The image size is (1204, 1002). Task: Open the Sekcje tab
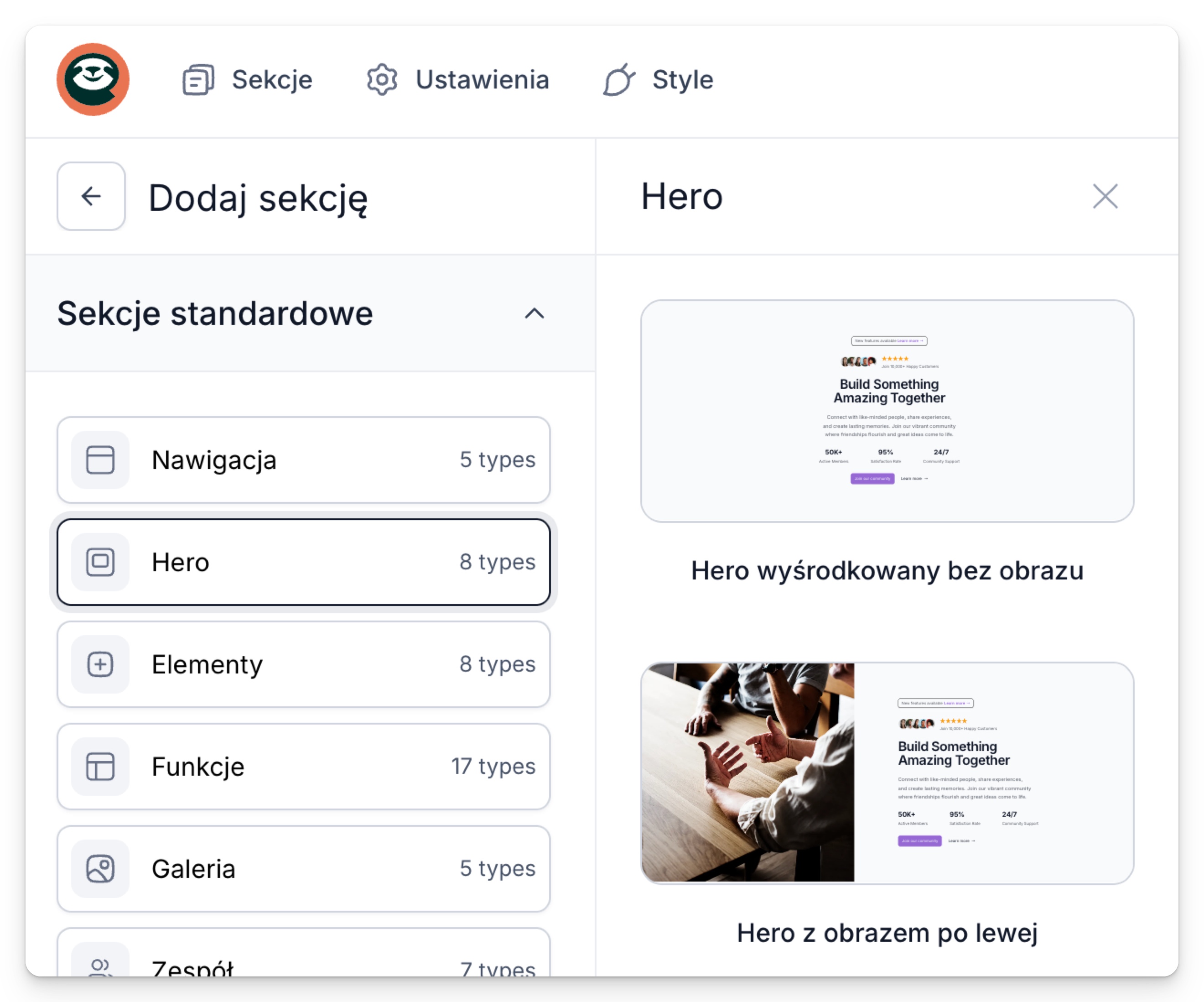pos(248,79)
